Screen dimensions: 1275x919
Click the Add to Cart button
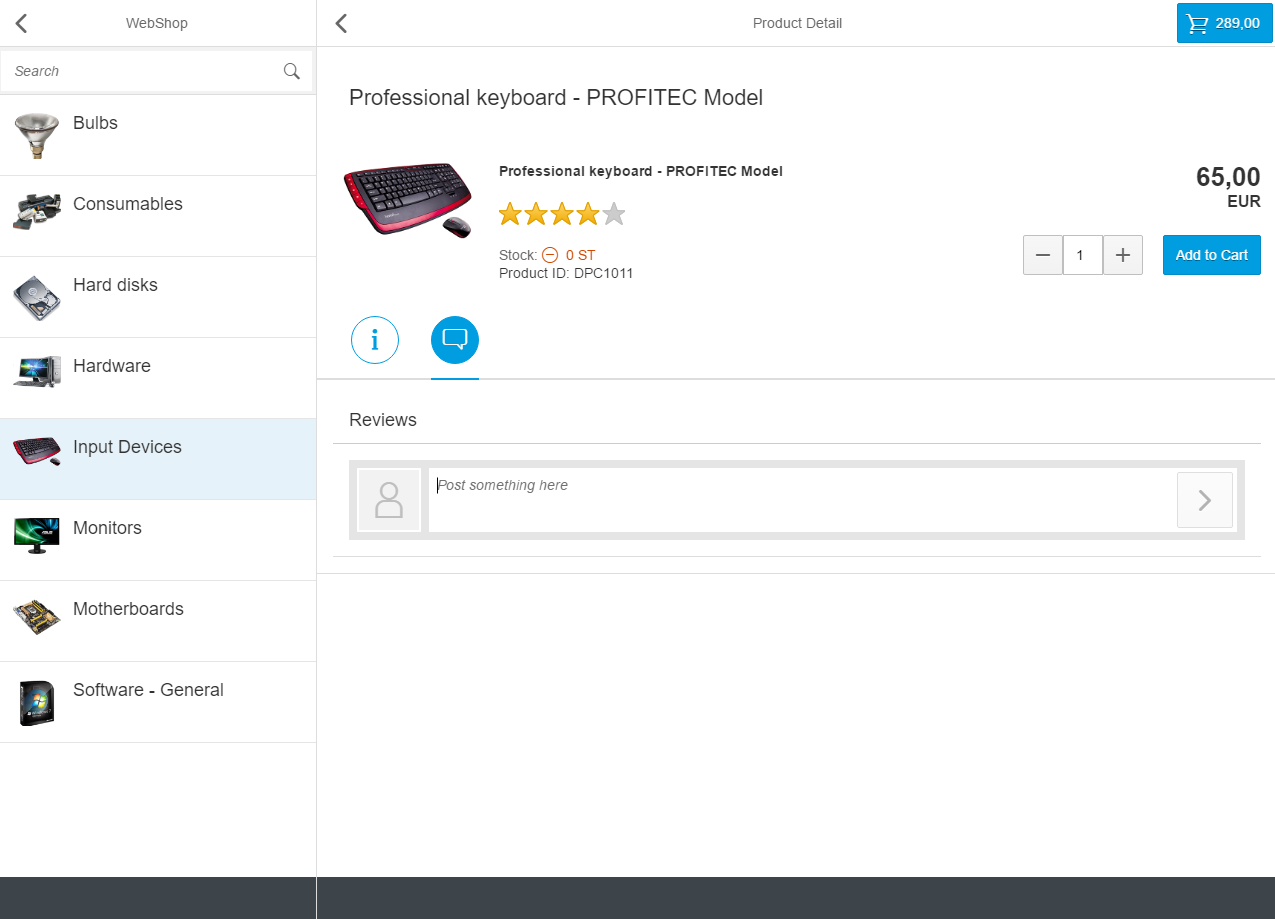pos(1211,255)
